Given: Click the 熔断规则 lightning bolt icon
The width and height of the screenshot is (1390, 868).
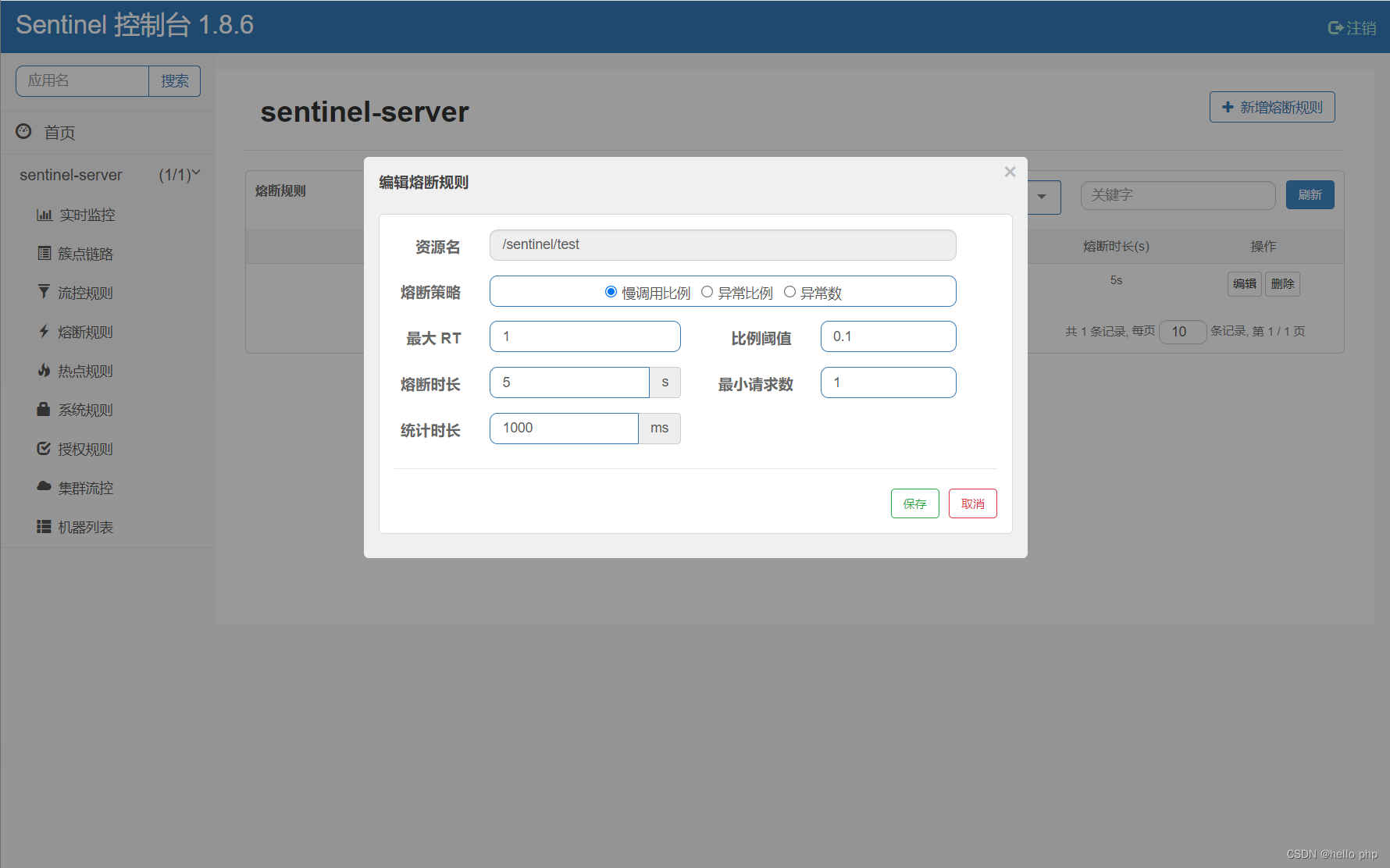Looking at the screenshot, I should click(44, 331).
